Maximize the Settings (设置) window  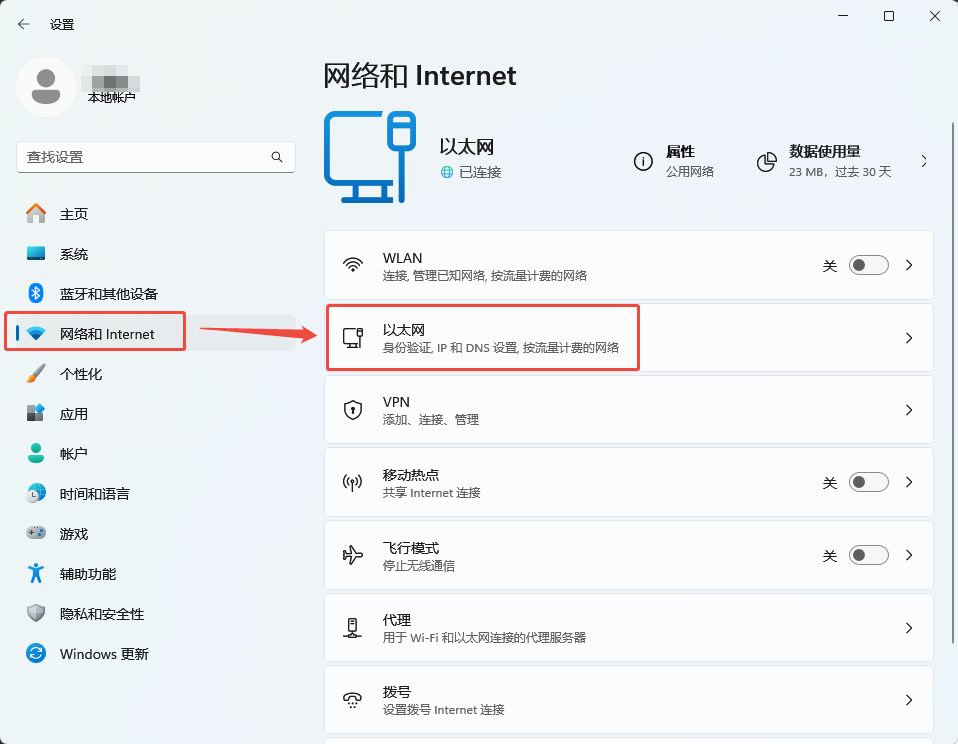[889, 16]
